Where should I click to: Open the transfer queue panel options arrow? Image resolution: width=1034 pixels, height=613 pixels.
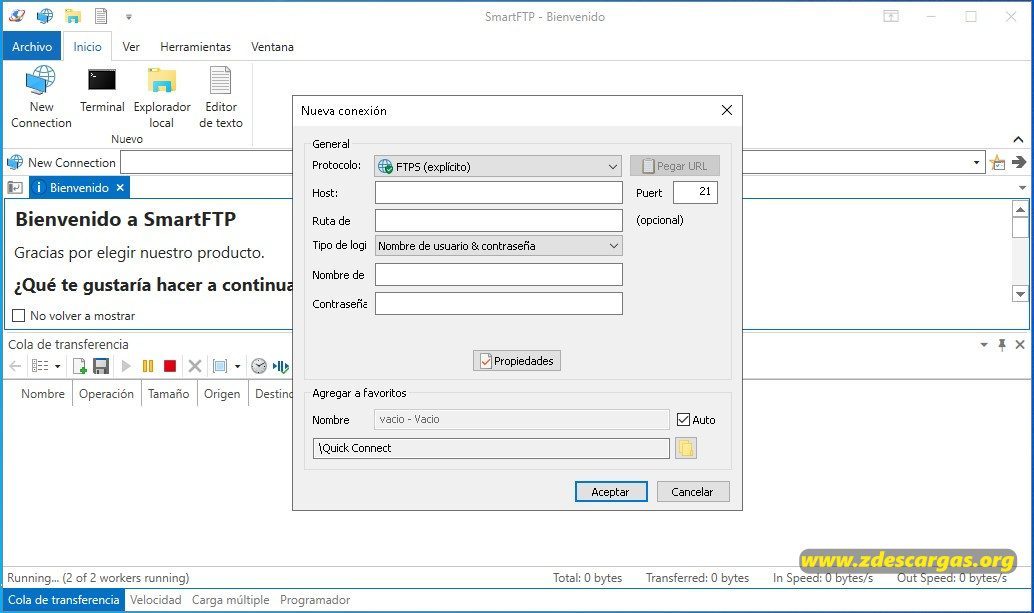point(983,344)
